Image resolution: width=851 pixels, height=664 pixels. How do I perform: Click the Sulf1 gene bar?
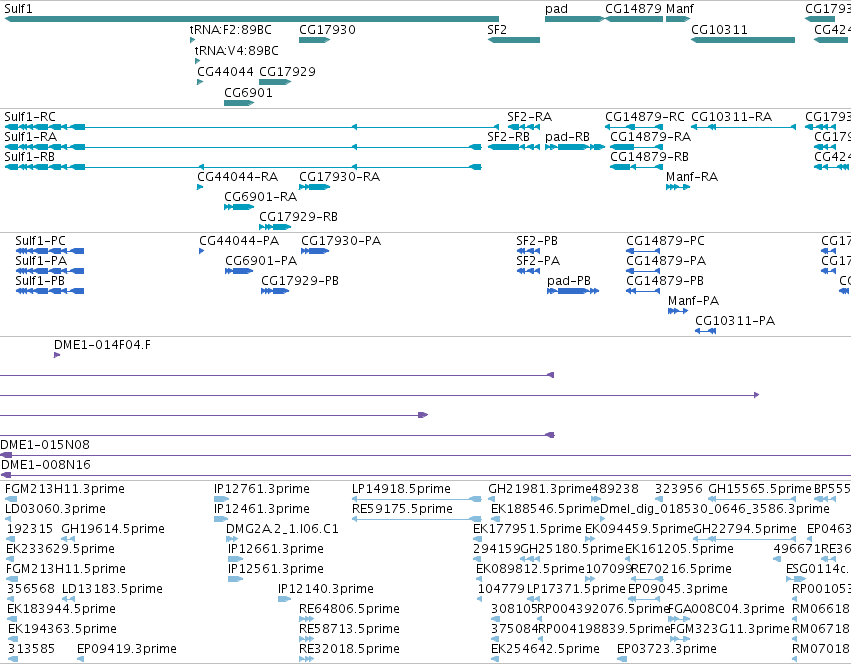252,19
